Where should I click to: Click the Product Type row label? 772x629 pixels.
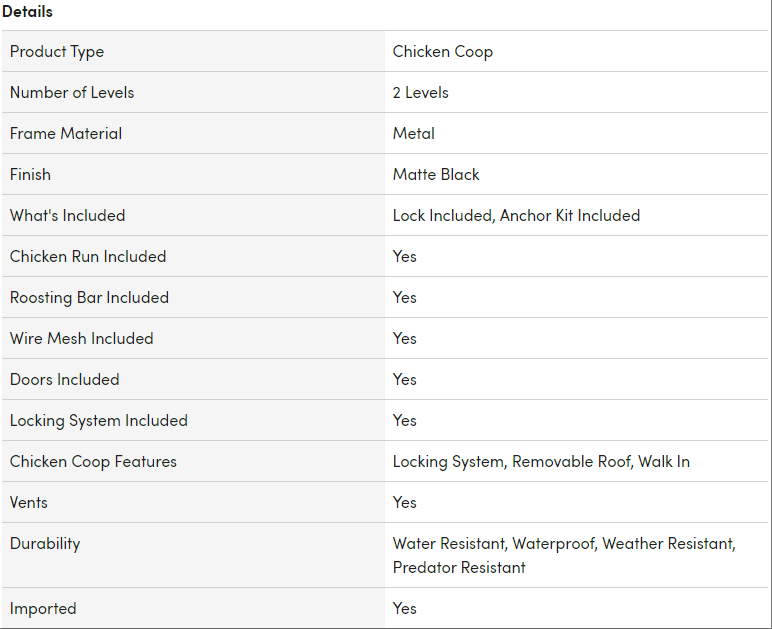(57, 51)
